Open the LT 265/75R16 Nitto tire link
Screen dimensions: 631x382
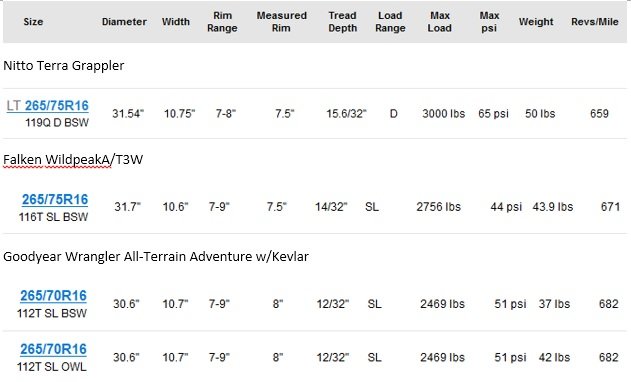(x=47, y=105)
